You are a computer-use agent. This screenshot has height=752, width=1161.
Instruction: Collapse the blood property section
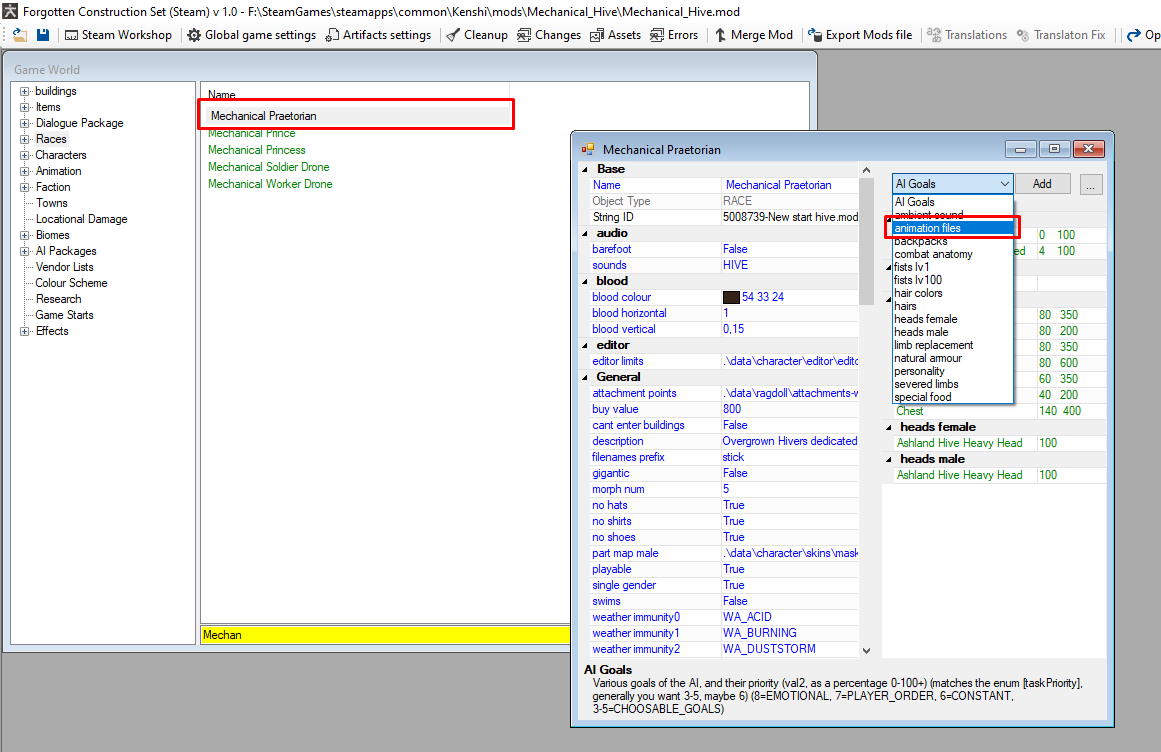click(586, 281)
